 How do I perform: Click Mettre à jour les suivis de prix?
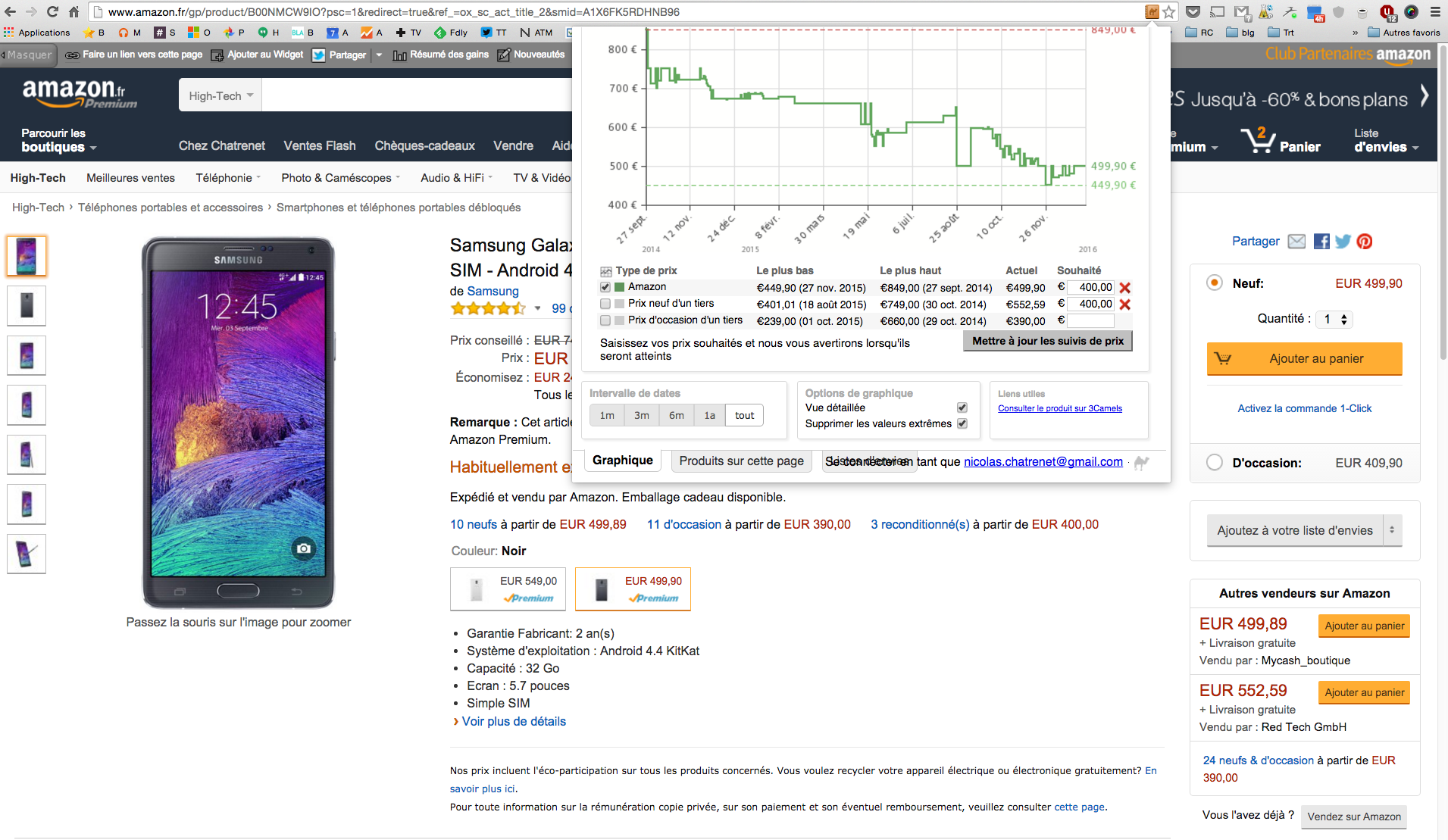coord(1048,341)
